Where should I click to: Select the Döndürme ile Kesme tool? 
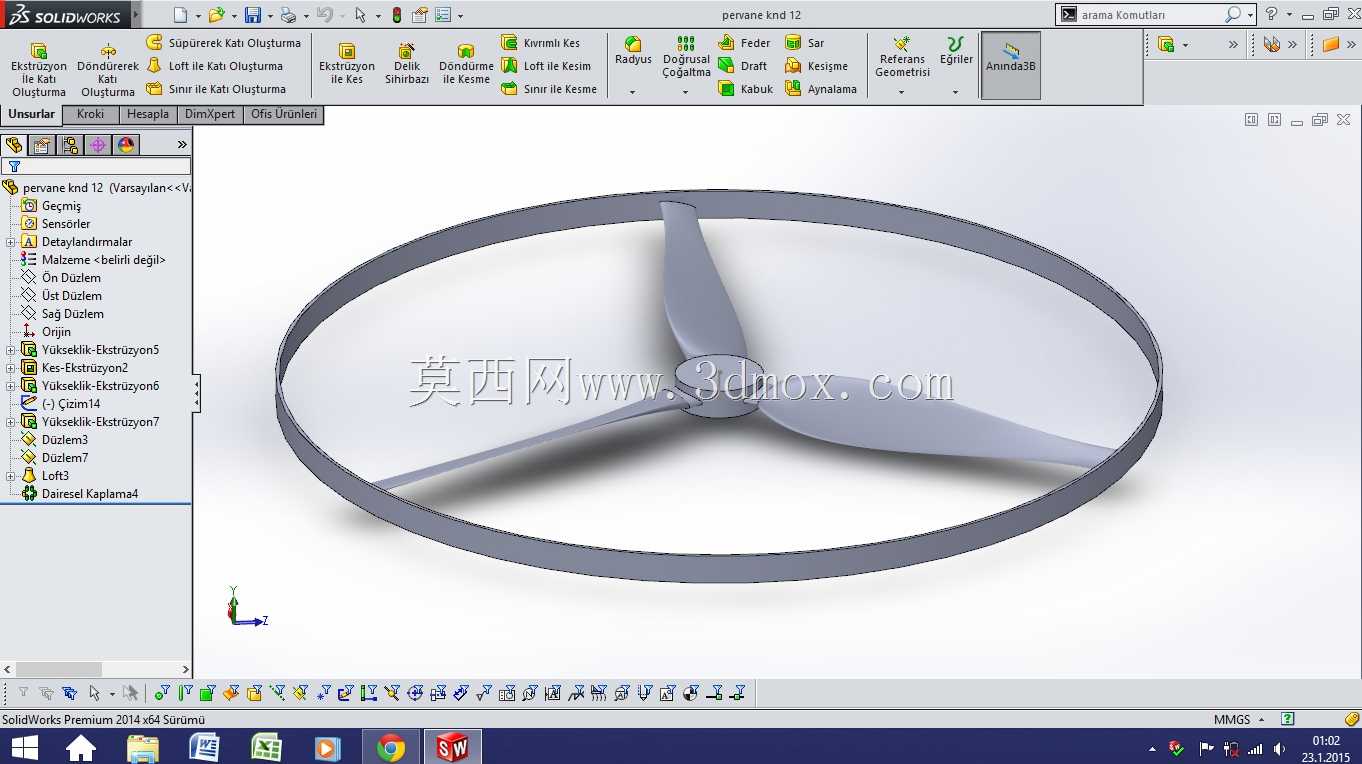pos(466,63)
